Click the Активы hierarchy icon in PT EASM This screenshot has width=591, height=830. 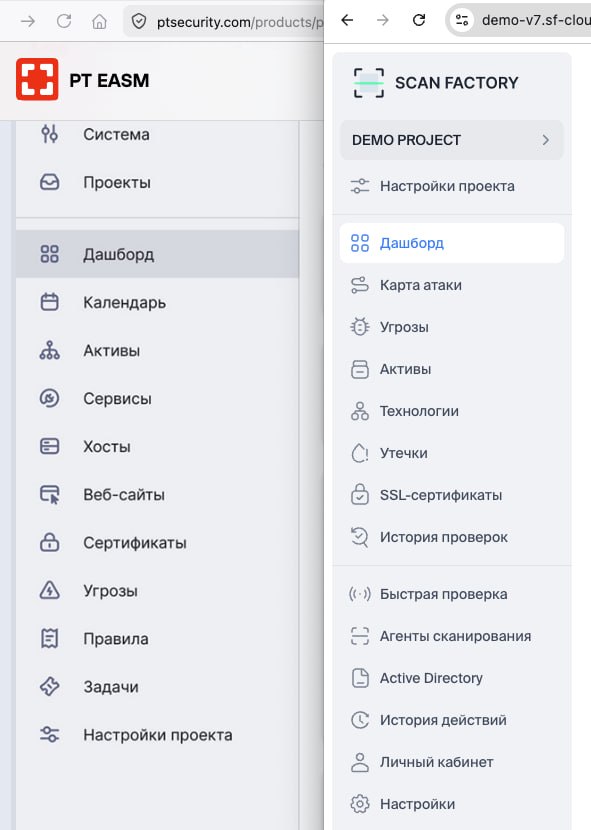pyautogui.click(x=50, y=350)
